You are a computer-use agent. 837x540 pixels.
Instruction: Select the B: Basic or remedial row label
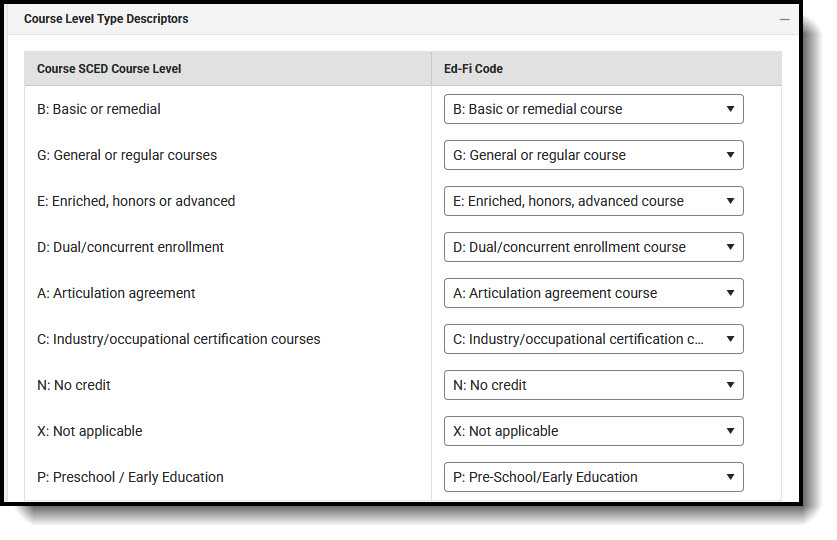[99, 109]
